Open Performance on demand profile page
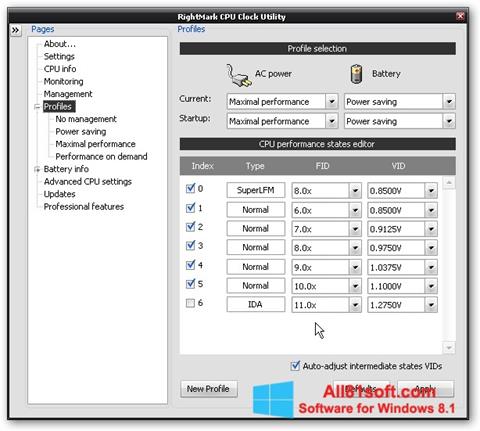The image size is (480, 431). pyautogui.click(x=101, y=156)
